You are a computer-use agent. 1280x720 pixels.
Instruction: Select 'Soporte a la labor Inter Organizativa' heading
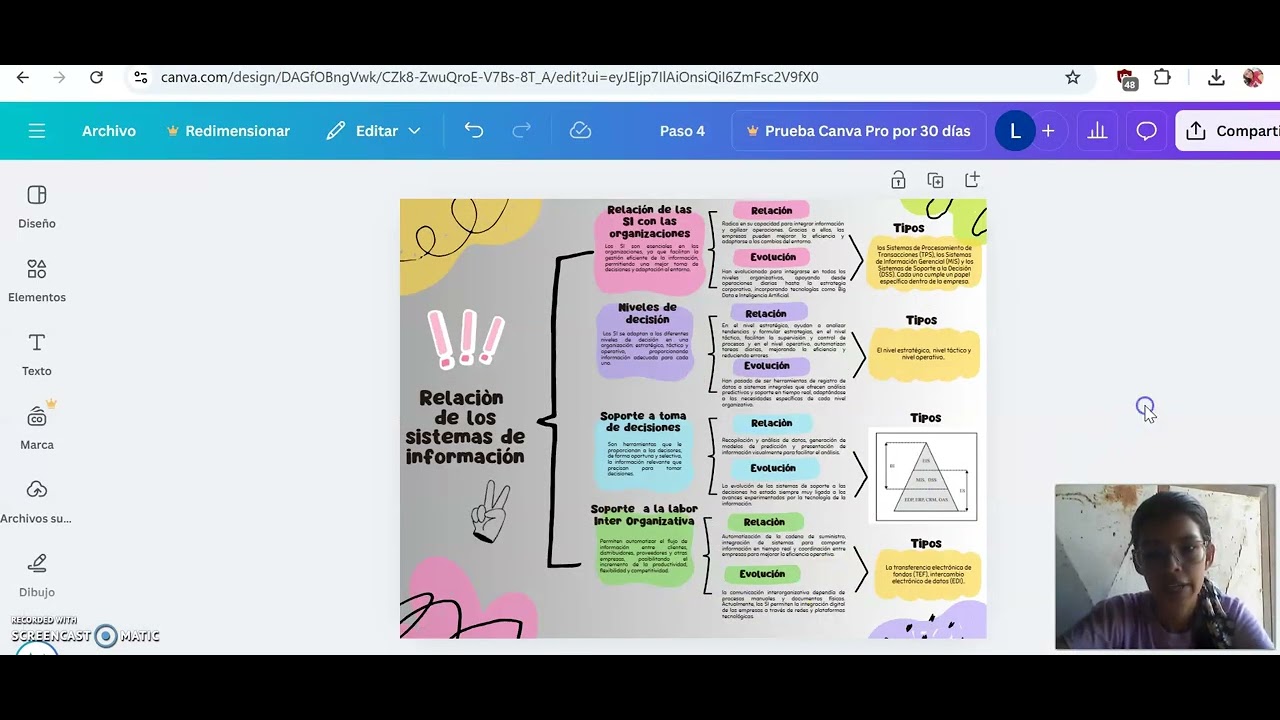pos(644,515)
